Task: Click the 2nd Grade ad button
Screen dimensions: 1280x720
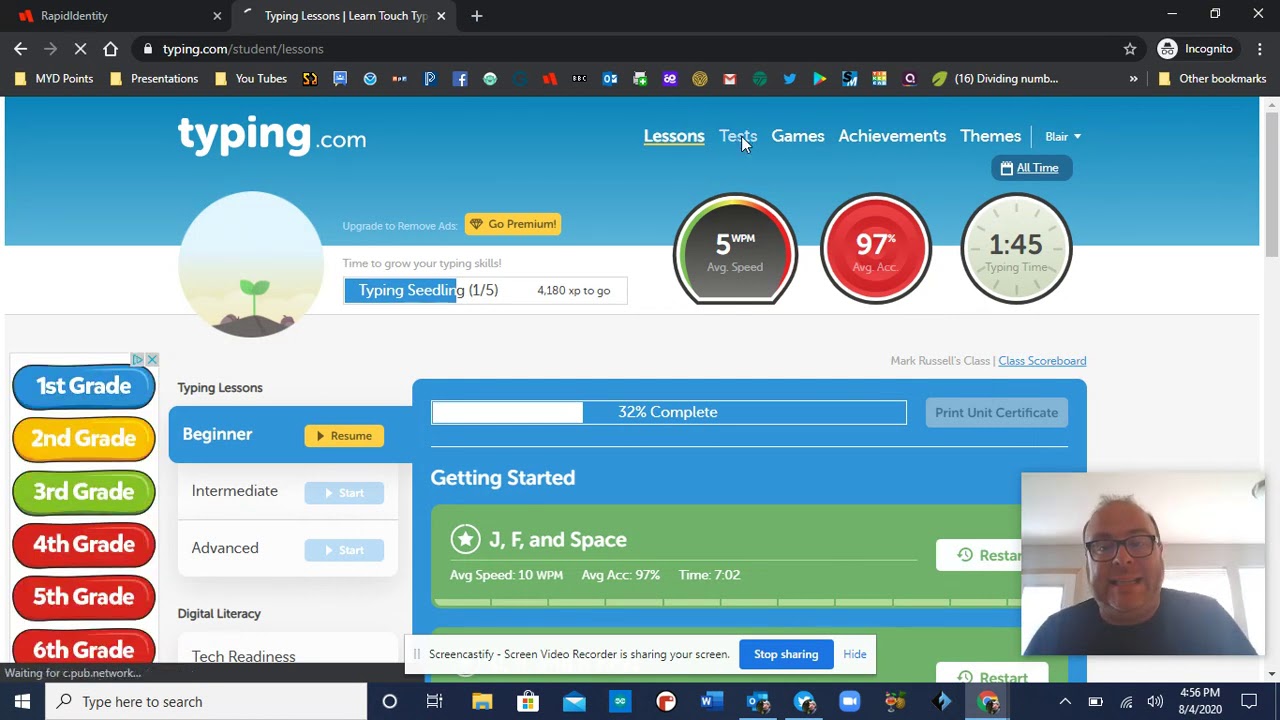Action: coord(84,439)
